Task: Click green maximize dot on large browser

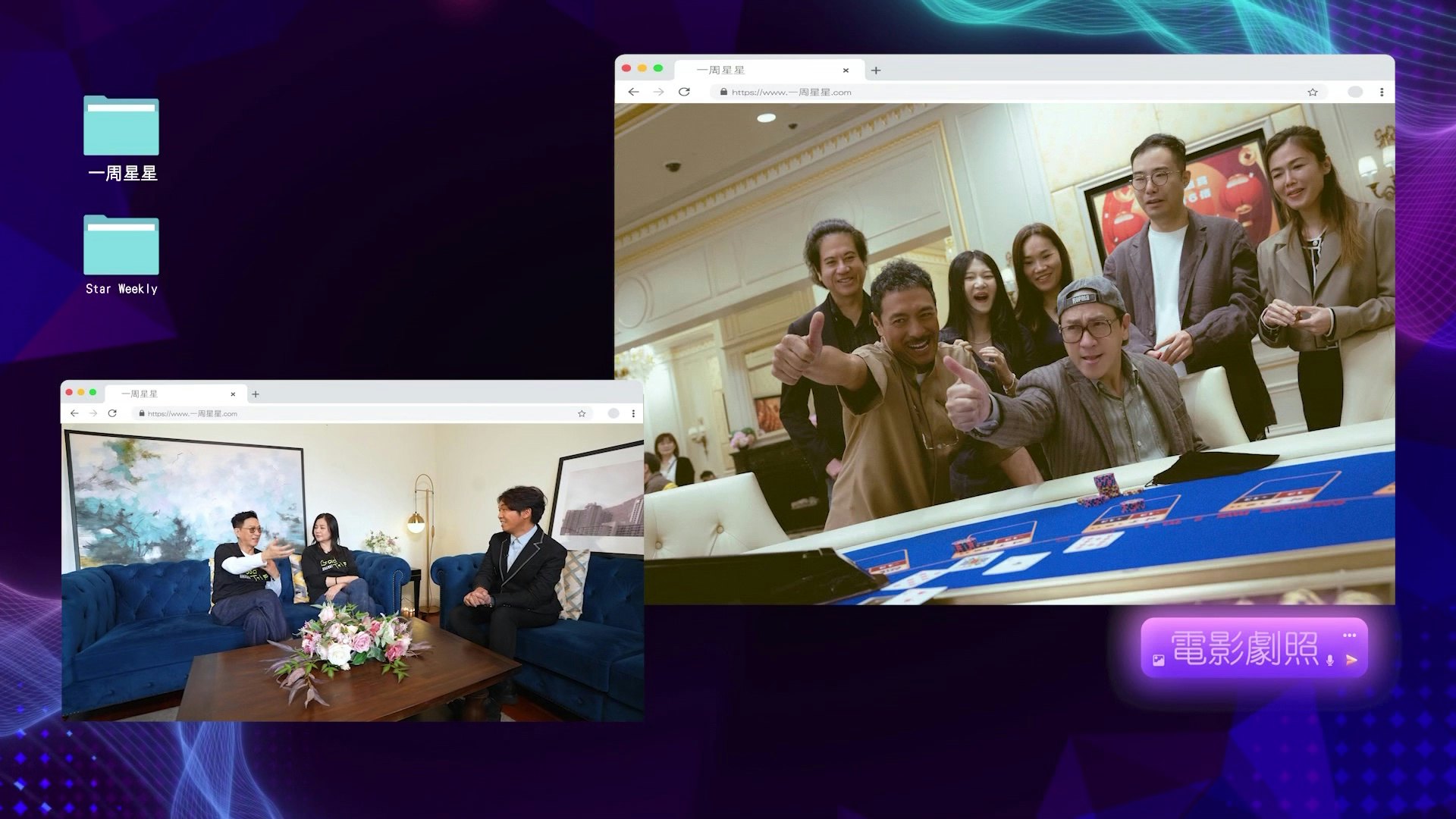Action: pyautogui.click(x=658, y=68)
